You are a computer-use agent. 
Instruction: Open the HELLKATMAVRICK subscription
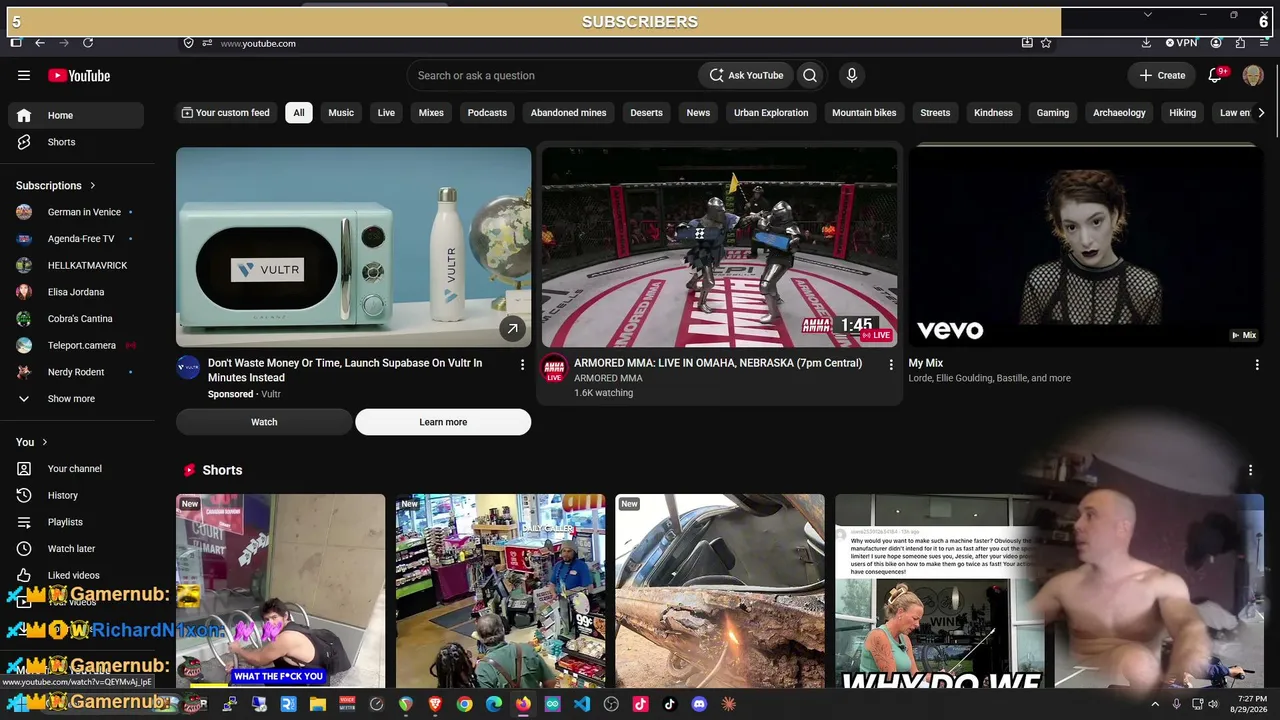pyautogui.click(x=76, y=265)
